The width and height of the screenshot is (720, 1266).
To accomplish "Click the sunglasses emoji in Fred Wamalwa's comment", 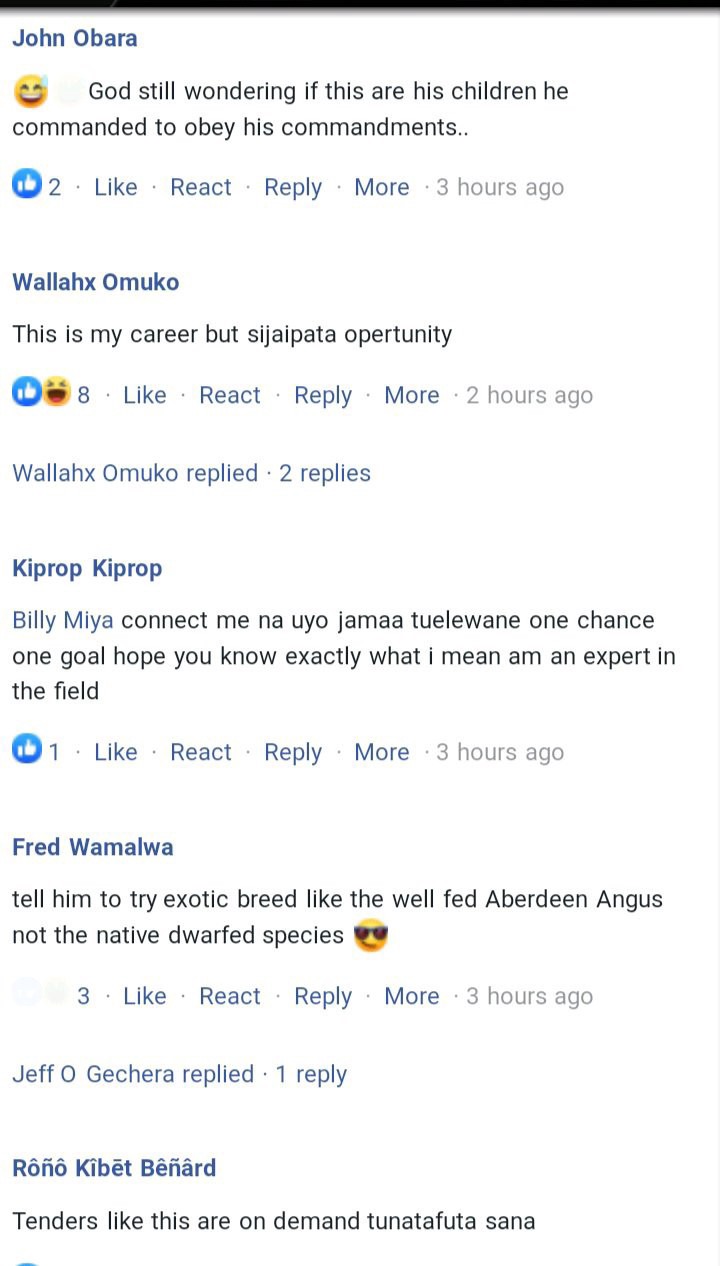I will (x=370, y=935).
